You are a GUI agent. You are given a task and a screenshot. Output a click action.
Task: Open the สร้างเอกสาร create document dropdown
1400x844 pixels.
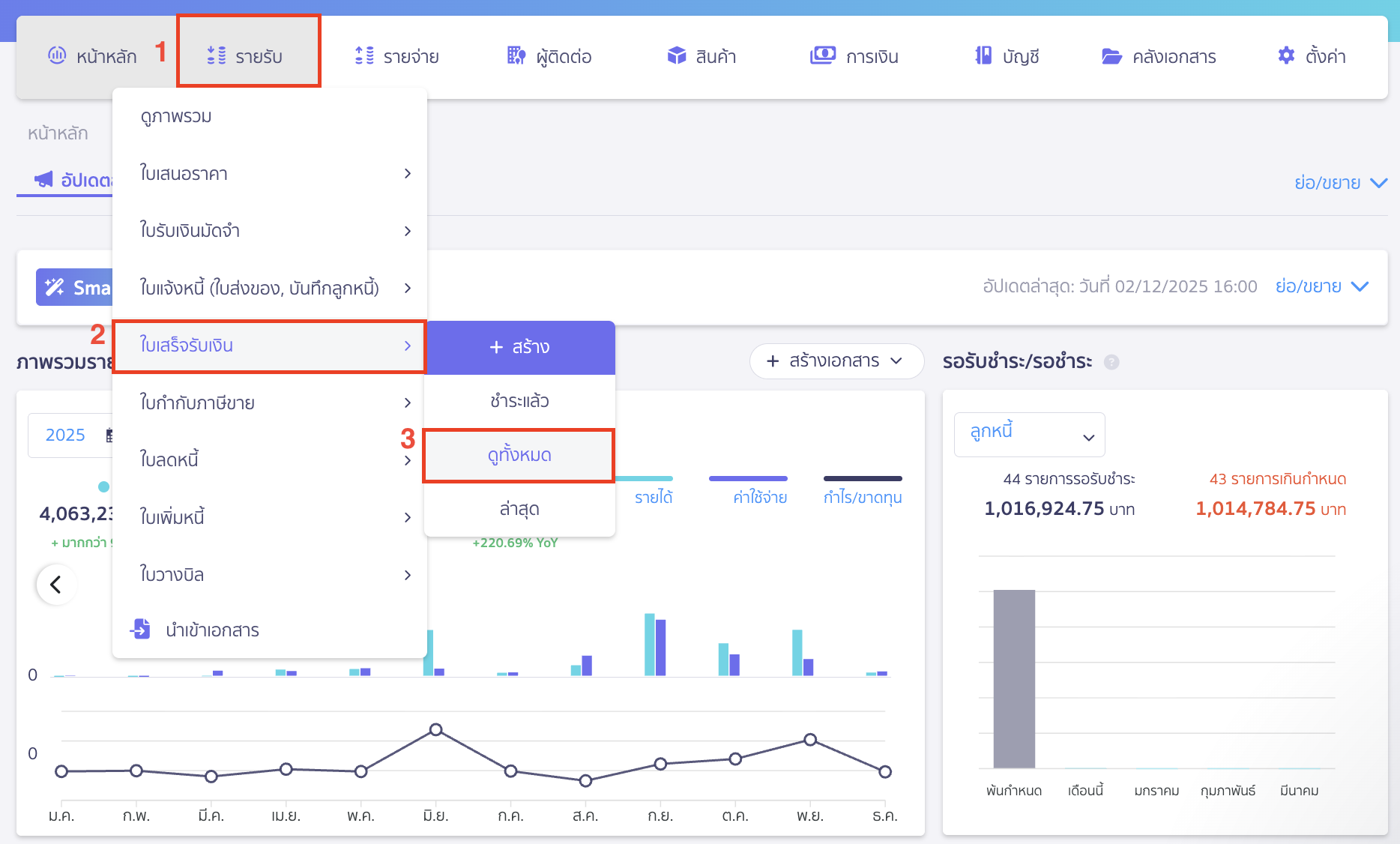tap(836, 361)
